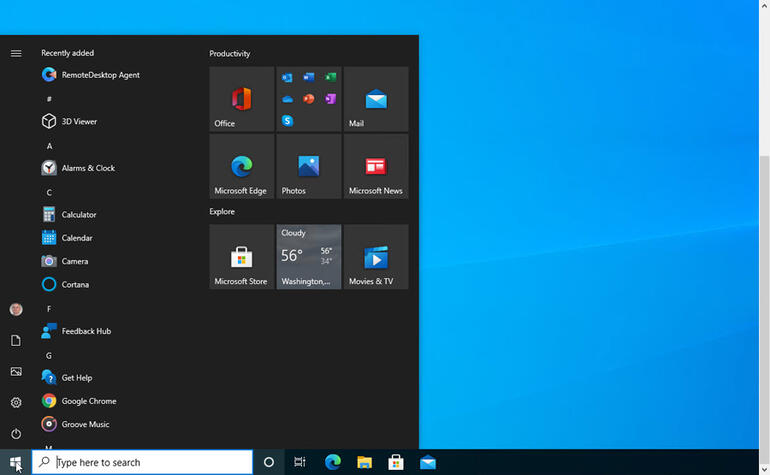Open RemoteDesktop Agent from Recently added
The image size is (770, 475).
click(x=91, y=75)
